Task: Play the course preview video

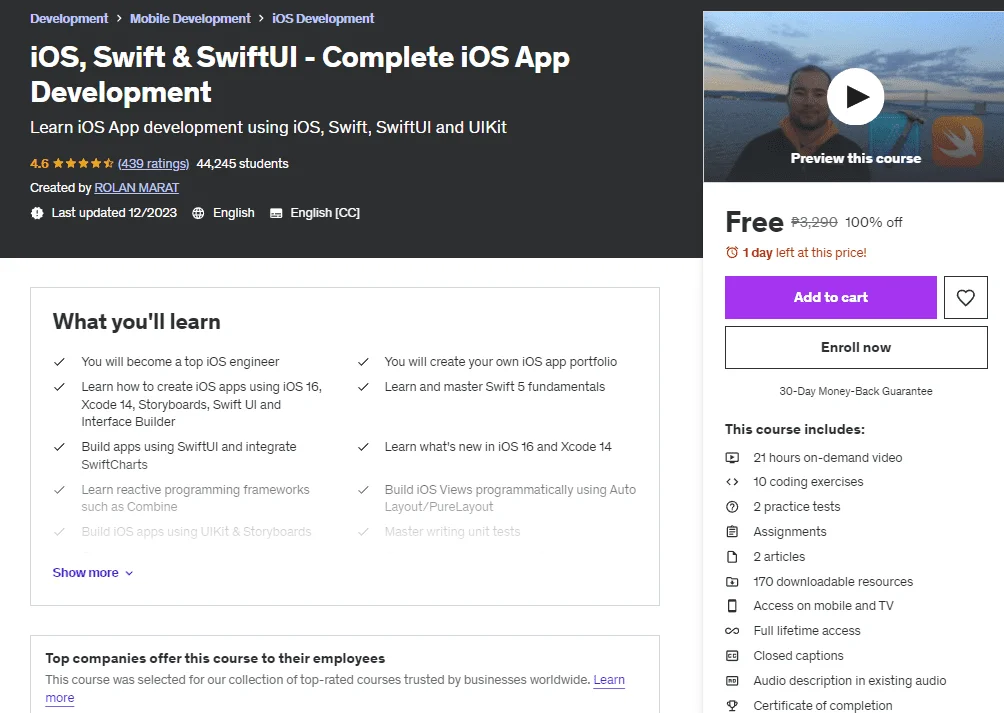Action: point(855,97)
